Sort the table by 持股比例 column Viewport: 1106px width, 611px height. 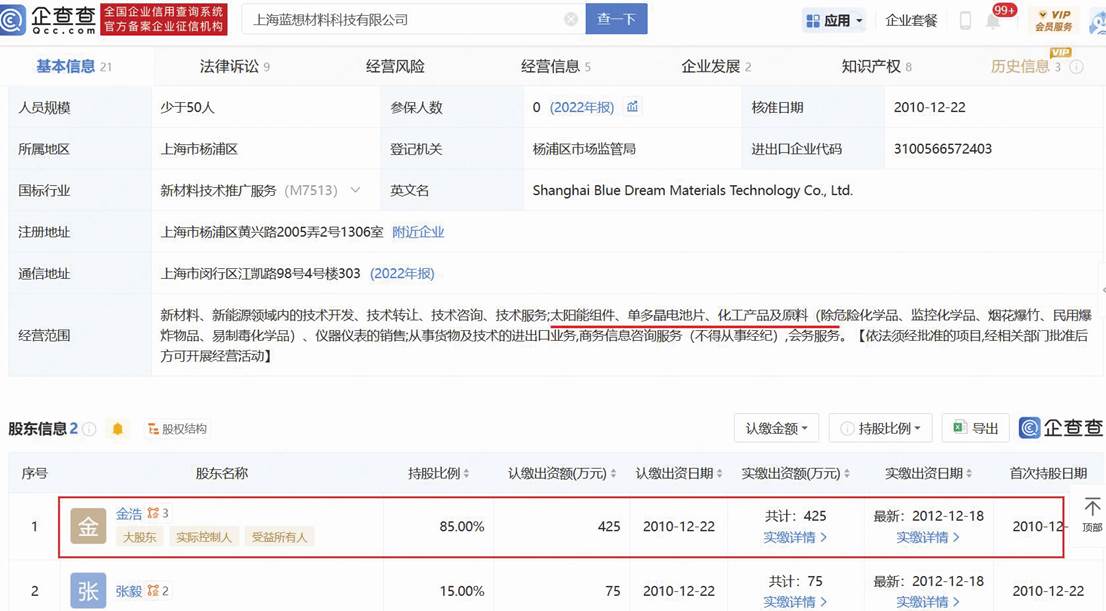coord(438,473)
